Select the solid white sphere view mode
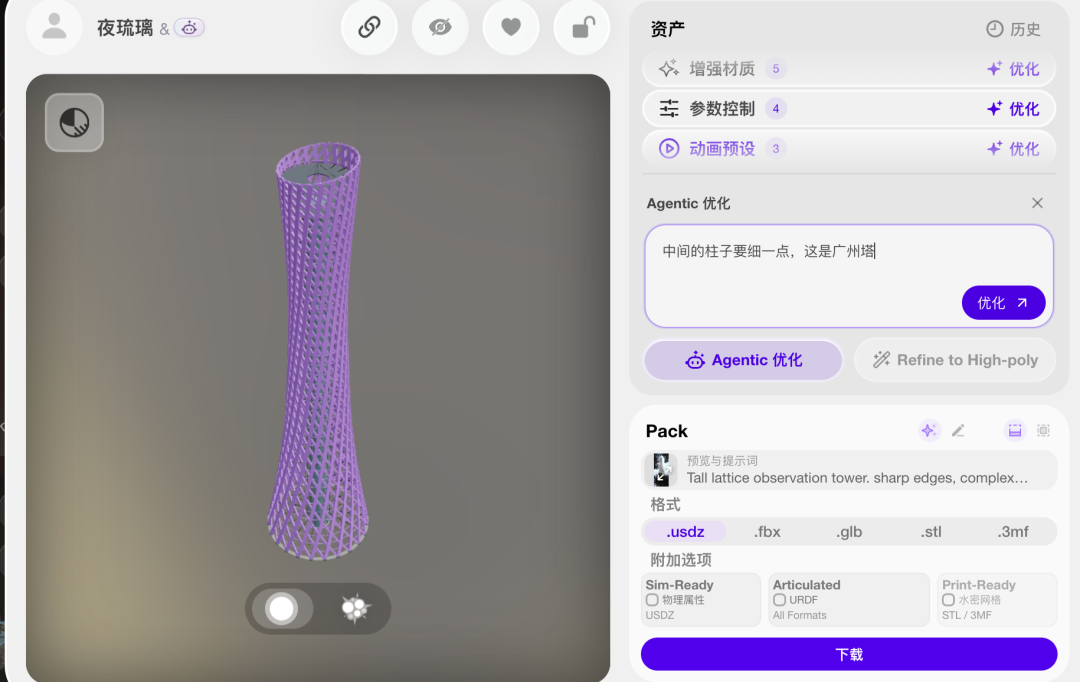This screenshot has width=1080, height=682. [282, 609]
